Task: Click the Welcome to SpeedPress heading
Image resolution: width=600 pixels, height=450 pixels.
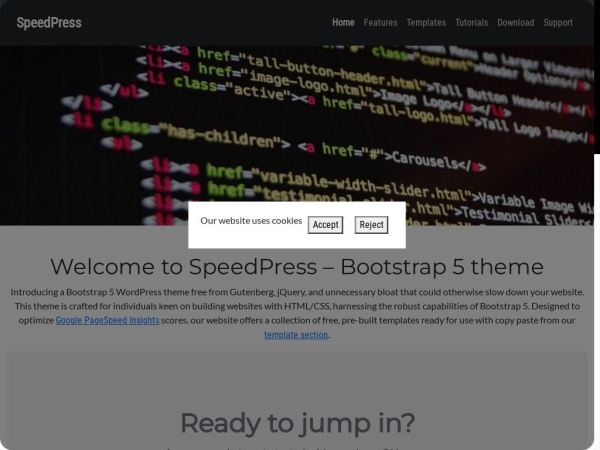Action: [x=297, y=267]
